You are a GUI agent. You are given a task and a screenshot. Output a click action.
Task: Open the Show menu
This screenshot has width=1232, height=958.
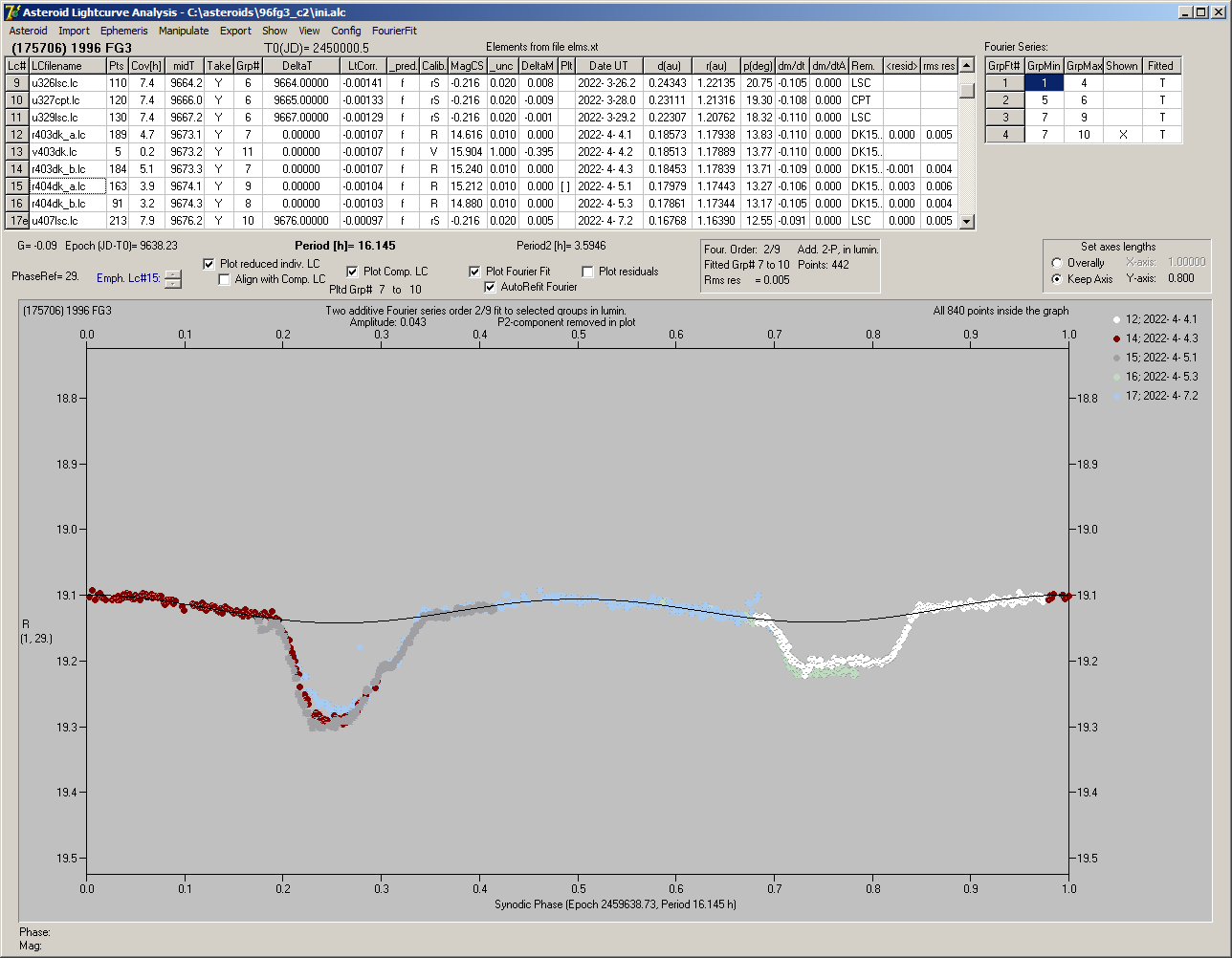(275, 31)
